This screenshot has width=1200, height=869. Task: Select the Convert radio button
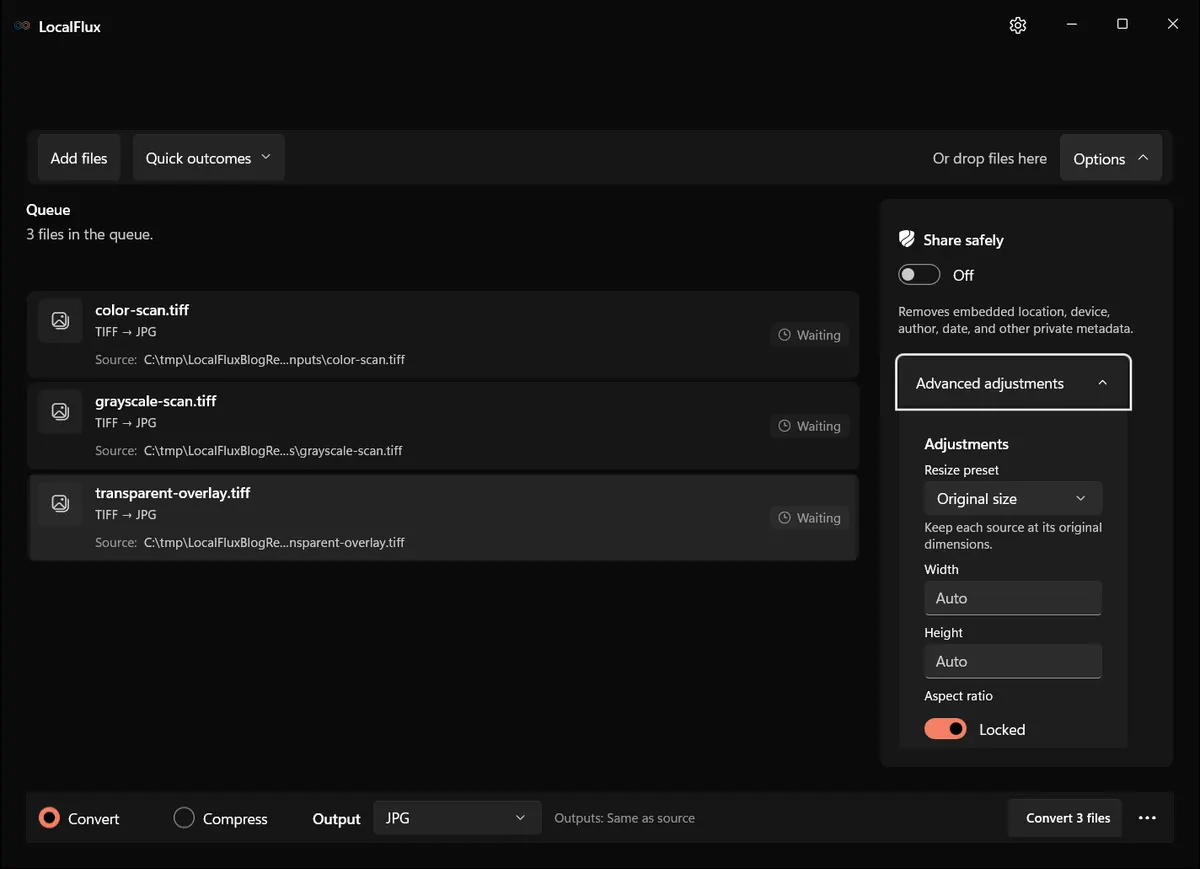pyautogui.click(x=49, y=818)
